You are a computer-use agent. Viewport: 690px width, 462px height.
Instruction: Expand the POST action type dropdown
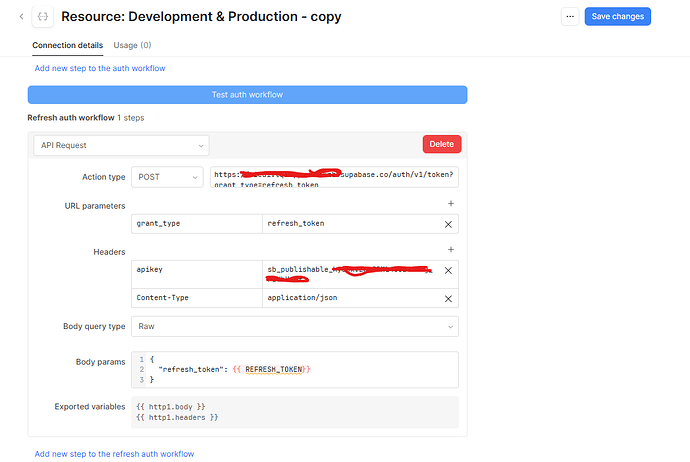(166, 177)
